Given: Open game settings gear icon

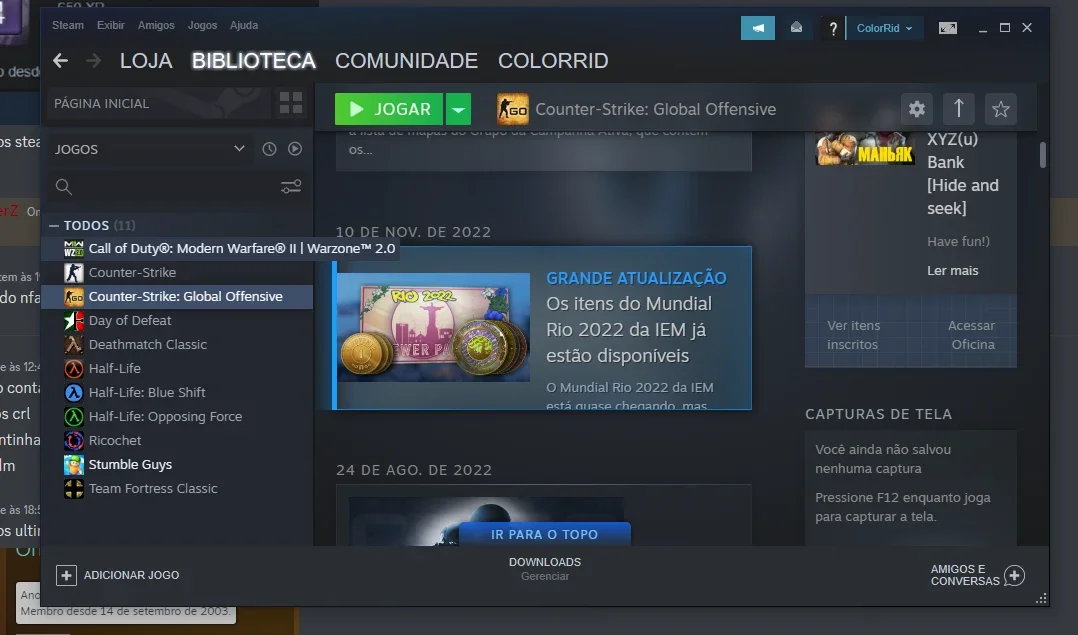Looking at the screenshot, I should coord(916,109).
